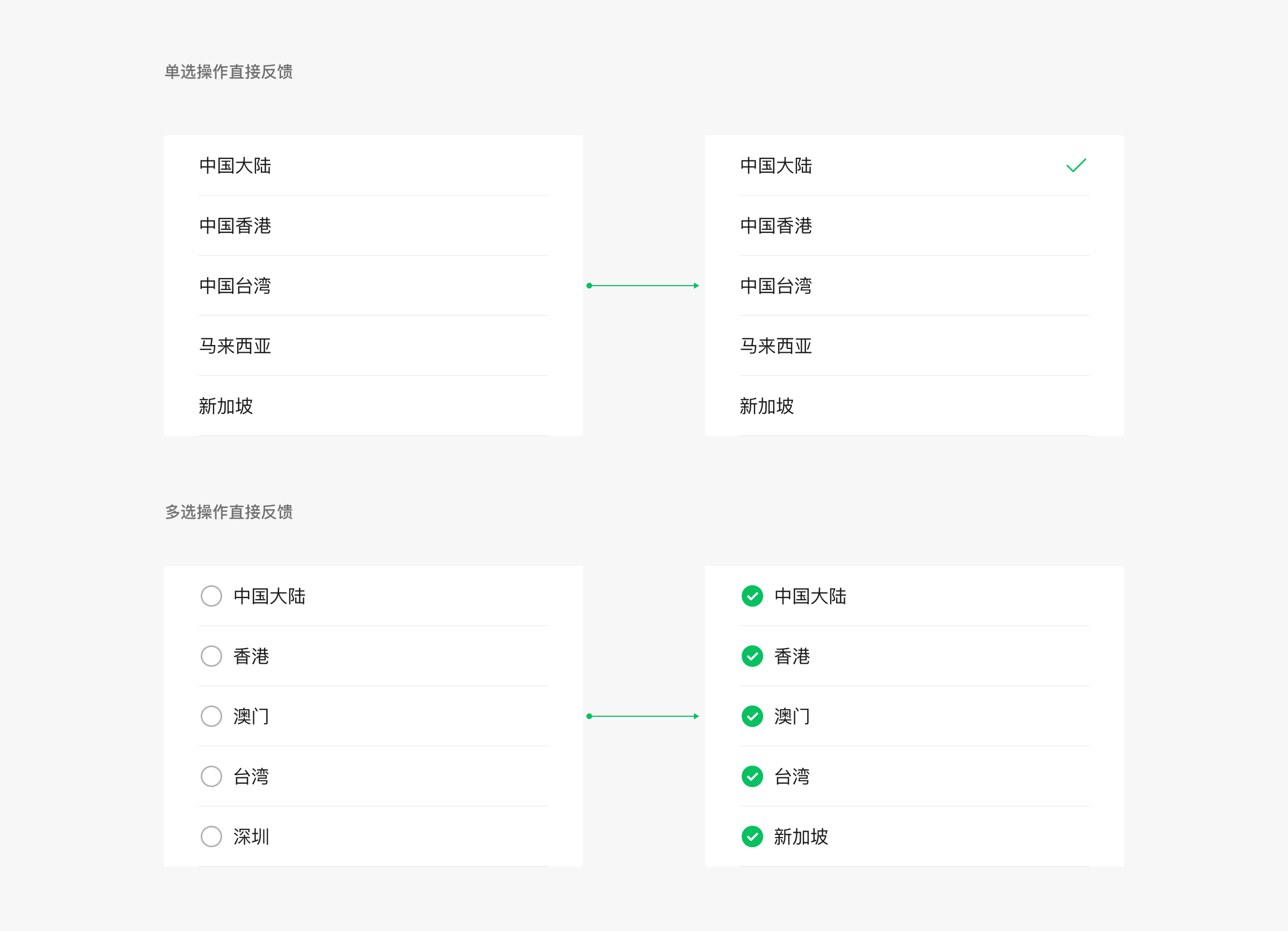
Task: Check the empty circle next to 香港
Action: [211, 656]
